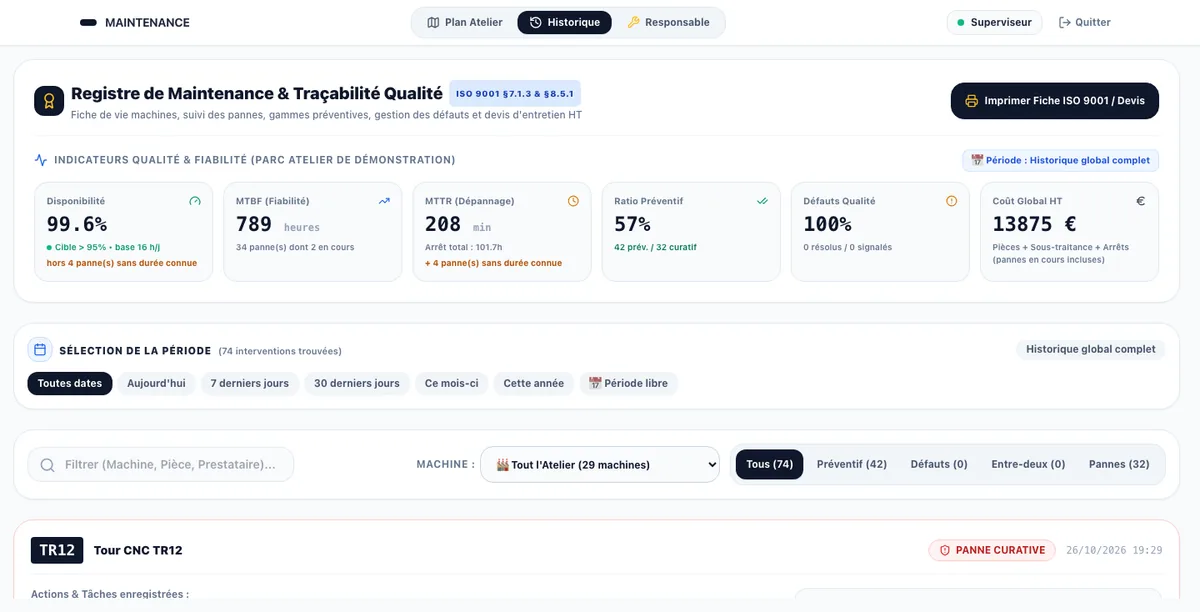Select the 7 derniers jours filter
This screenshot has width=1200, height=612.
249,383
